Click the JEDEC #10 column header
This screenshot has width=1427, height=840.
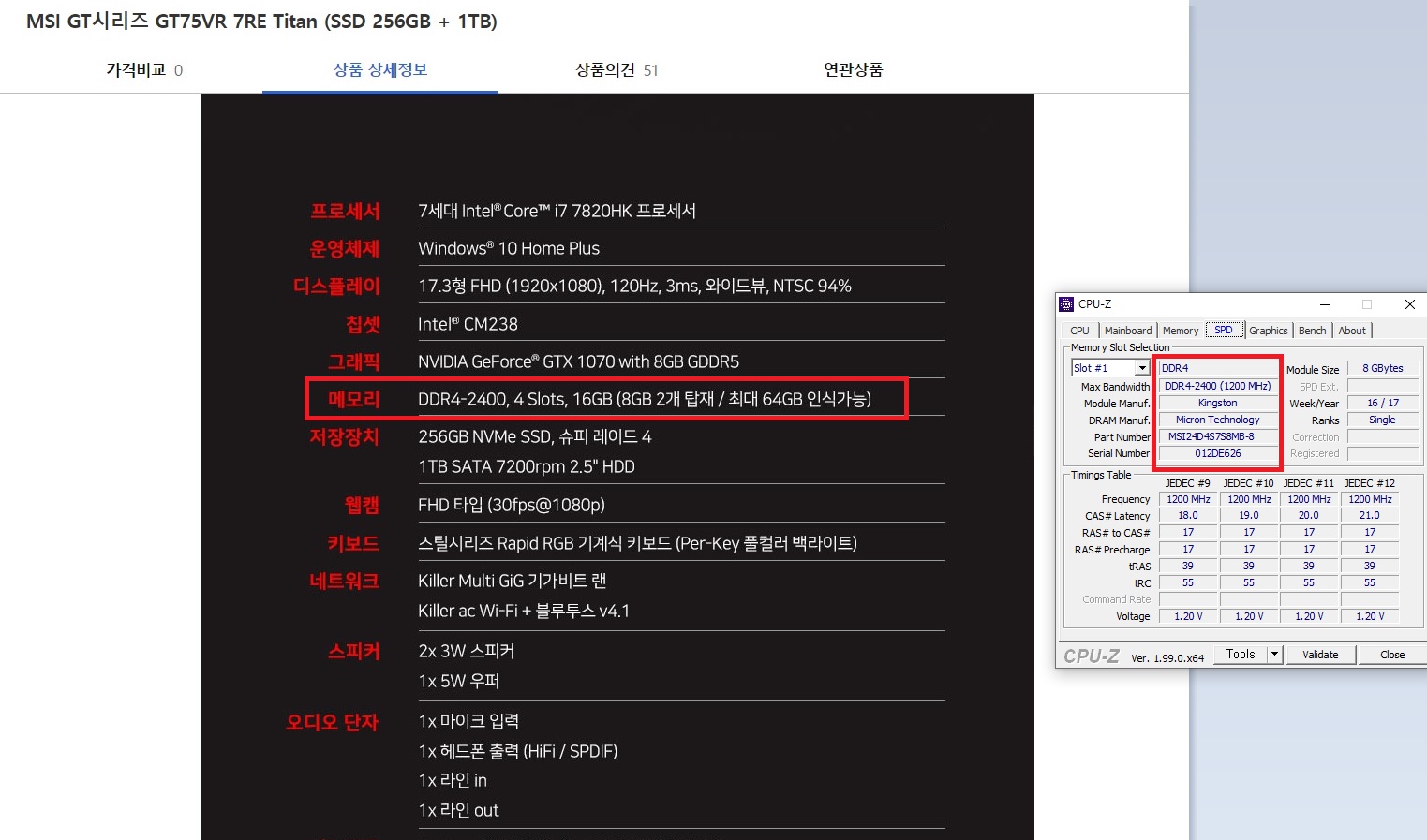pos(1249,483)
